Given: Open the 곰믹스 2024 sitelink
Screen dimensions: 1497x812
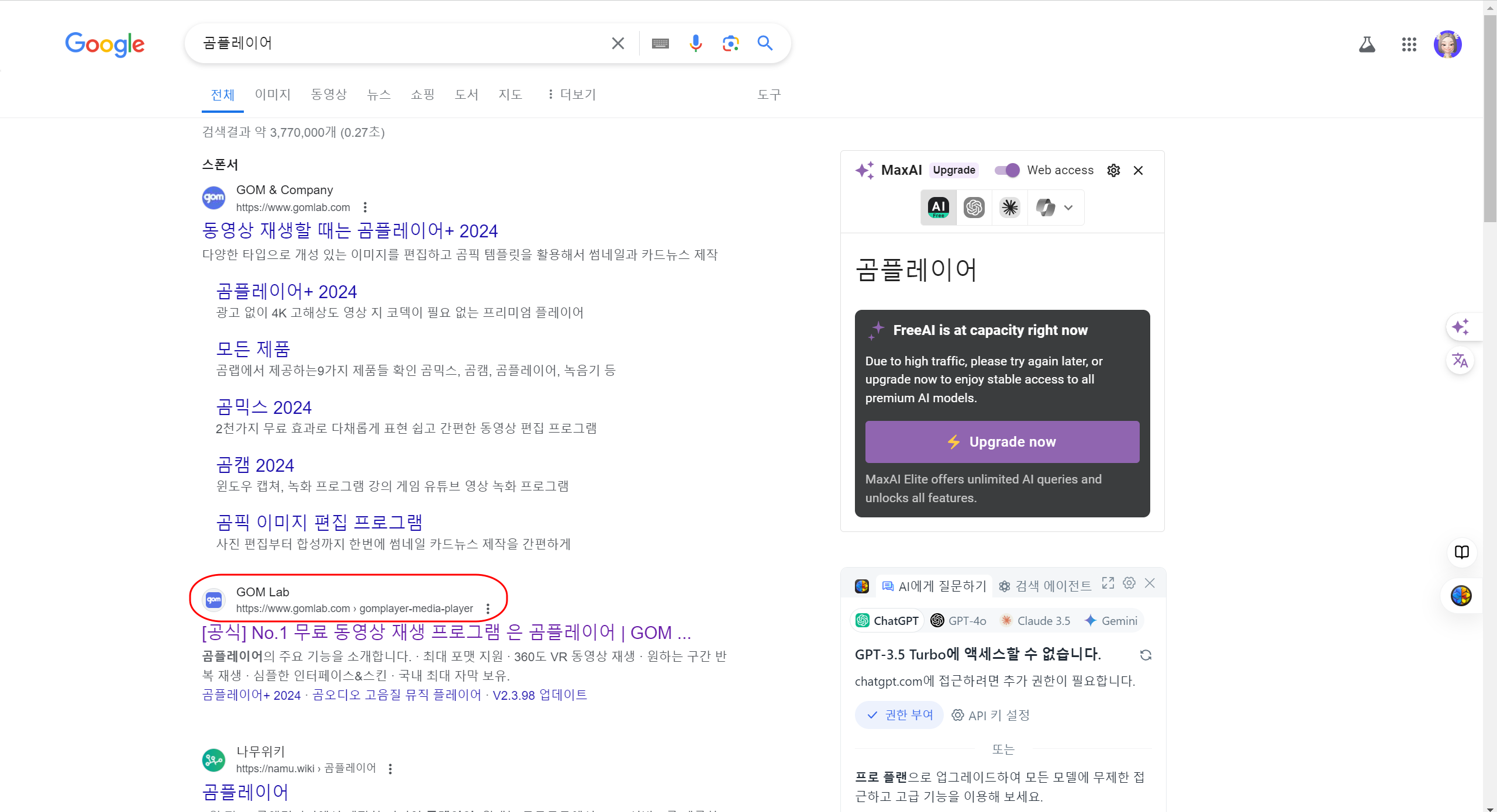Looking at the screenshot, I should (264, 407).
